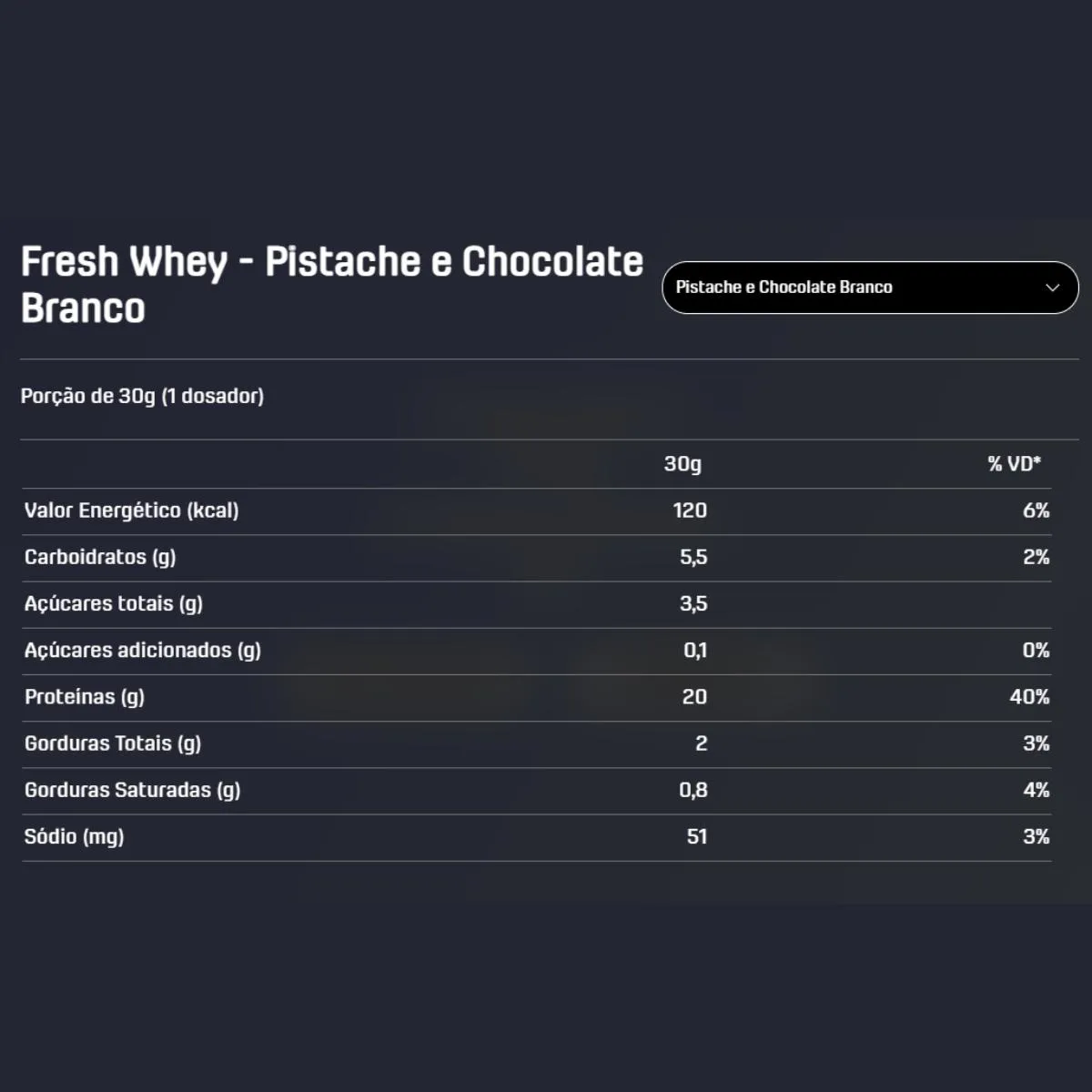This screenshot has width=1092, height=1092.
Task: Select the Açúcares adicionados (g) row label
Action: (143, 651)
